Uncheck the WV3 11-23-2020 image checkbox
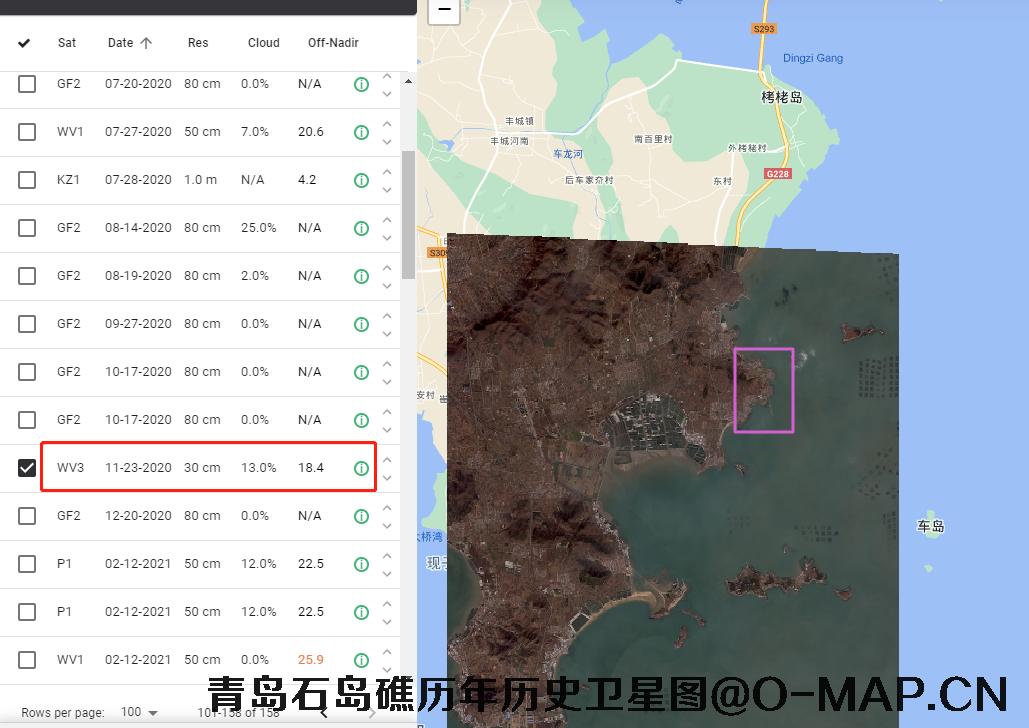1029x728 pixels. [27, 468]
